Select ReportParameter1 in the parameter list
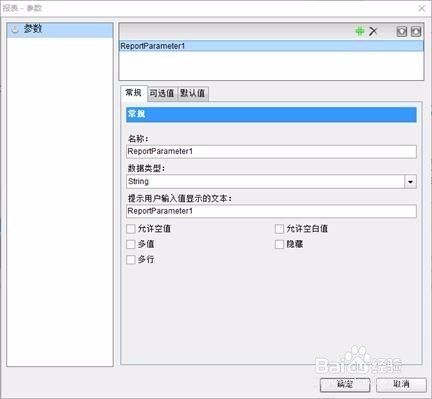Image resolution: width=432 pixels, height=399 pixels. [271, 46]
